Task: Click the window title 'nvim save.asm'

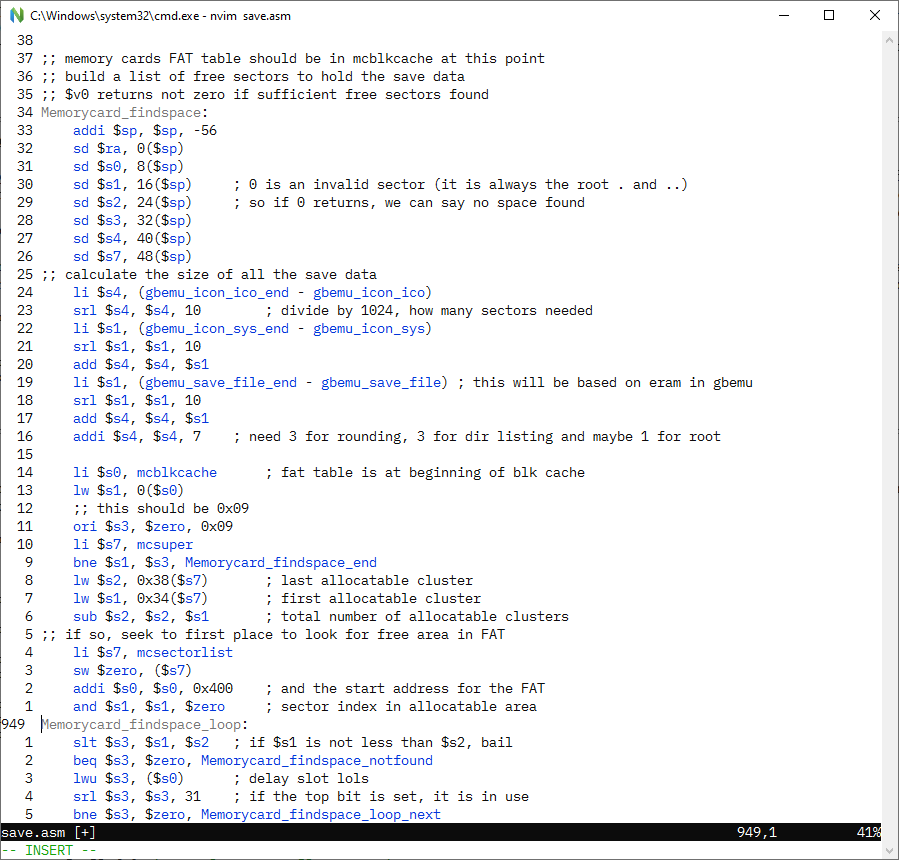Action: pyautogui.click(x=250, y=16)
